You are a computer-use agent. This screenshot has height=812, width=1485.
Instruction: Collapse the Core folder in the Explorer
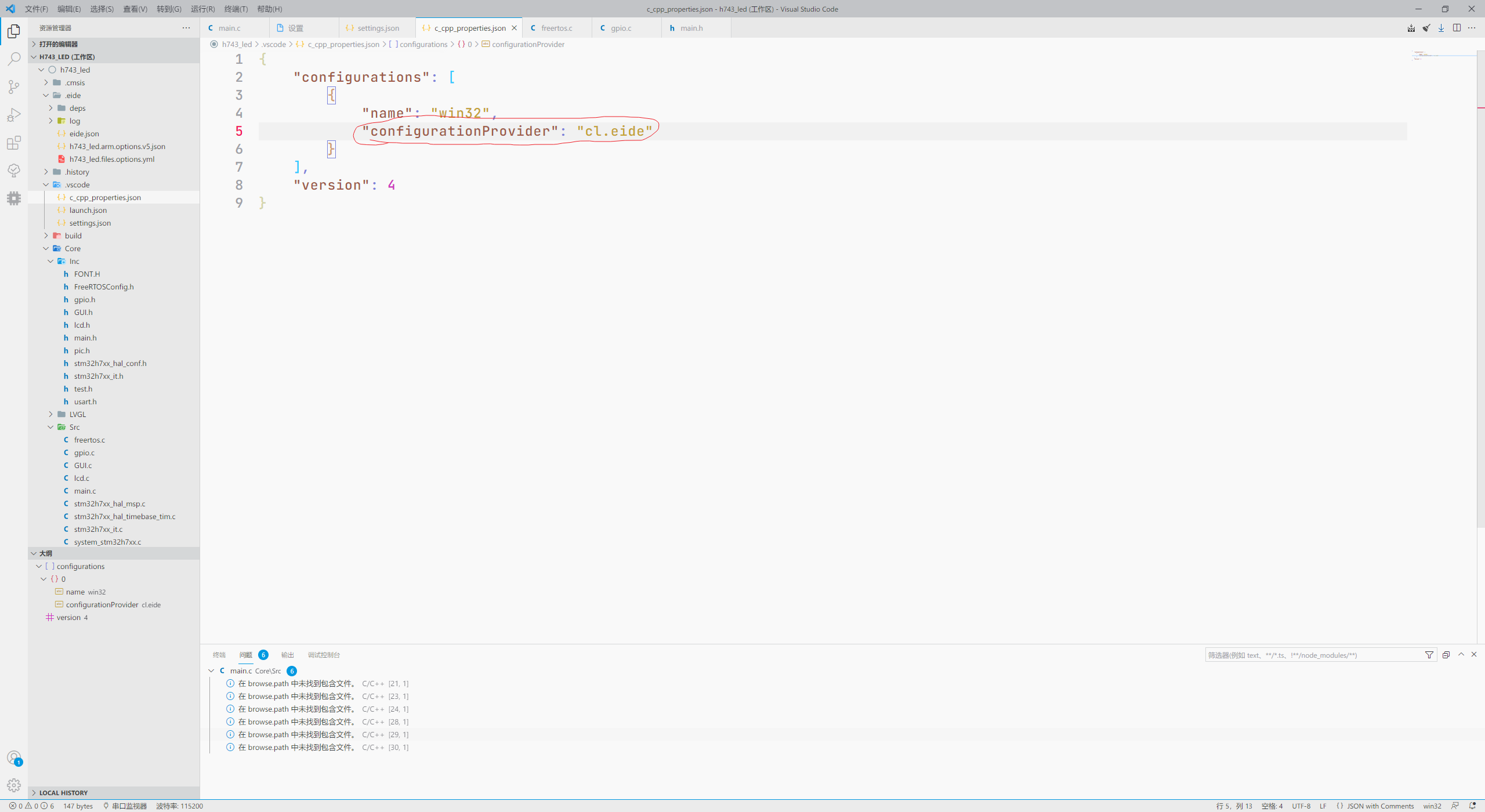tap(72, 248)
